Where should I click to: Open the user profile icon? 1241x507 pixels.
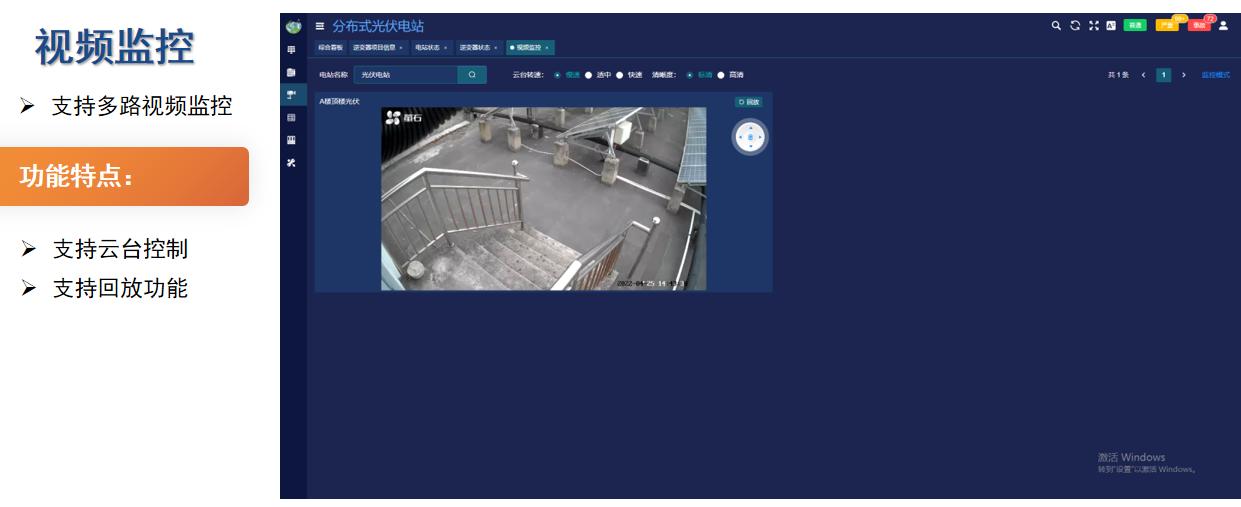(1223, 26)
